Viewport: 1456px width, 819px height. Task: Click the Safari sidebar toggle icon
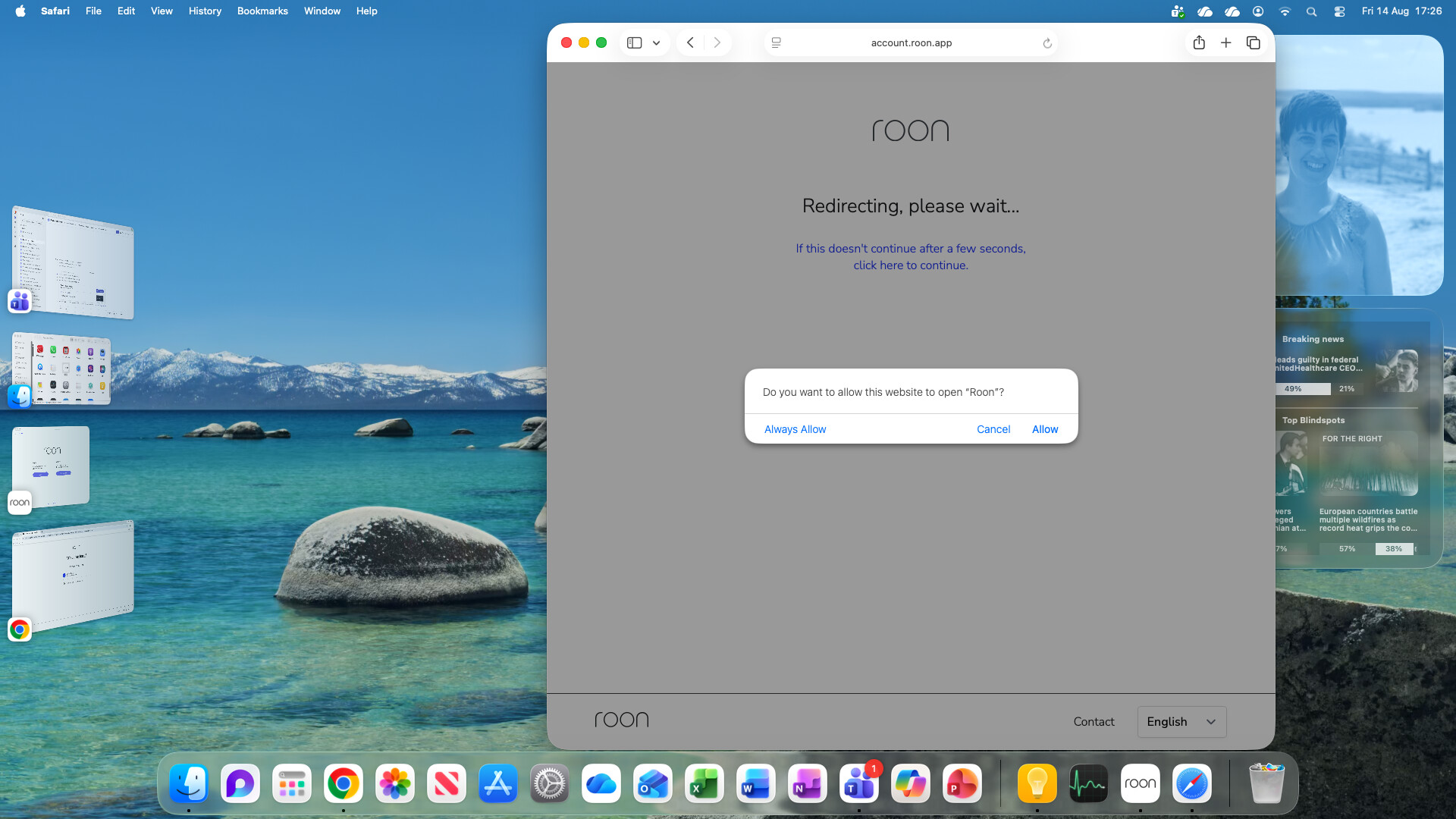pos(635,43)
